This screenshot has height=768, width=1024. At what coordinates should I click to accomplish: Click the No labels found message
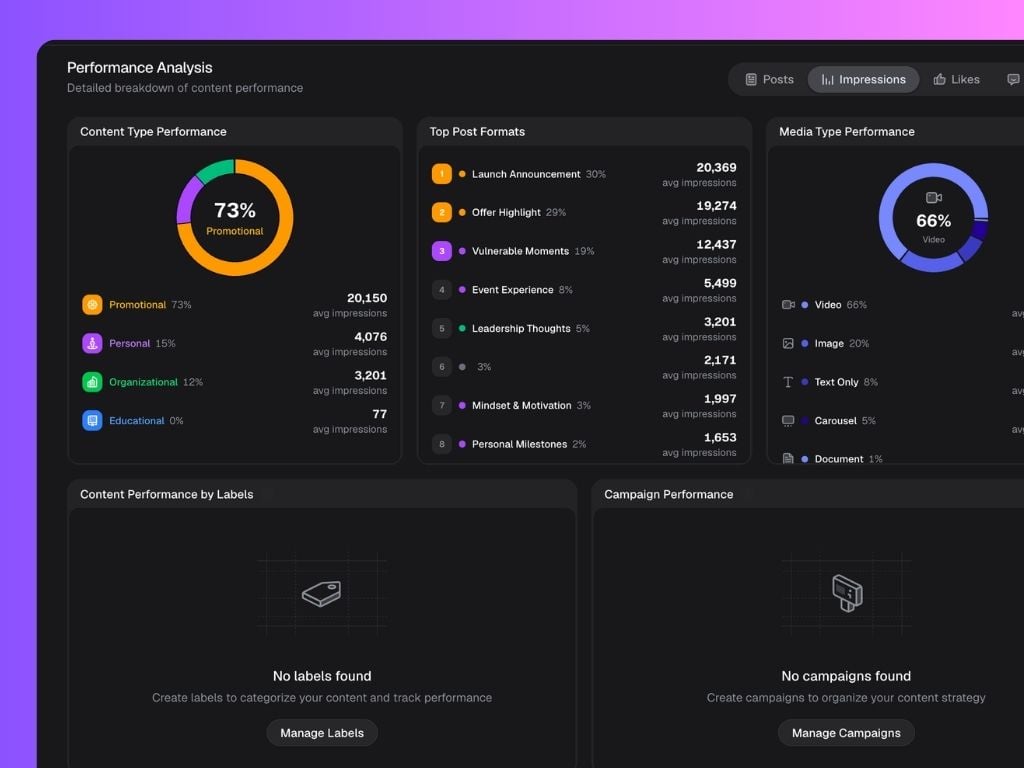click(x=322, y=676)
